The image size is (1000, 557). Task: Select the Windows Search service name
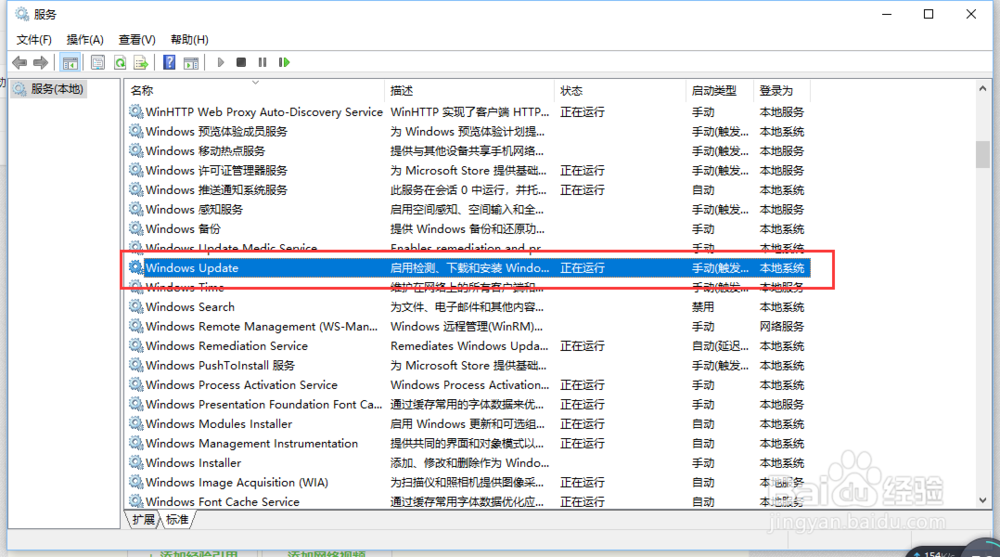point(190,307)
